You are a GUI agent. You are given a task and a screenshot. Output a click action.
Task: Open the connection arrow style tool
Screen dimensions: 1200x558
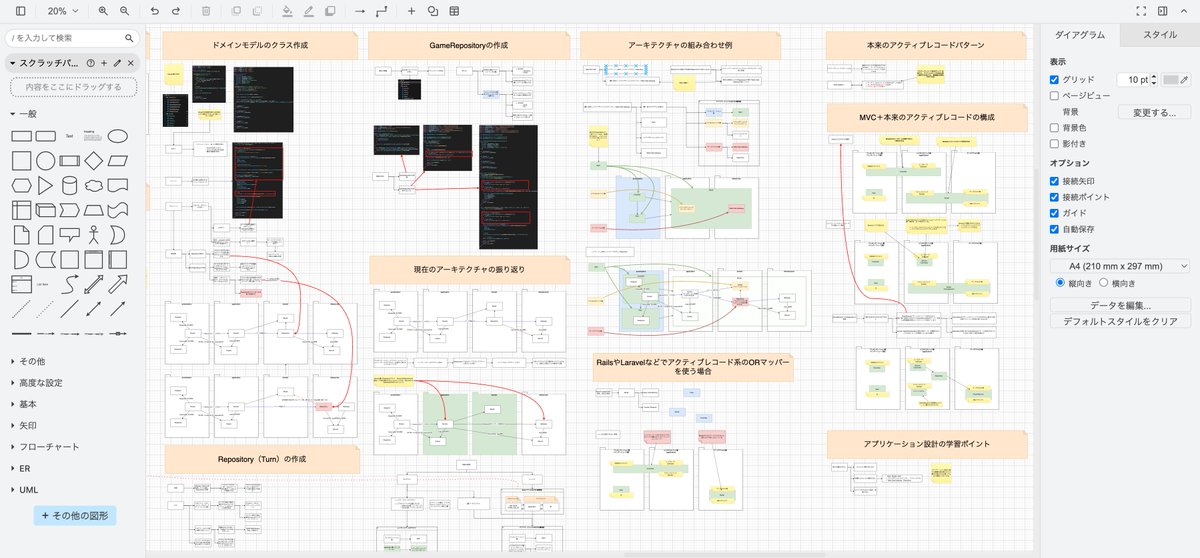tap(360, 11)
